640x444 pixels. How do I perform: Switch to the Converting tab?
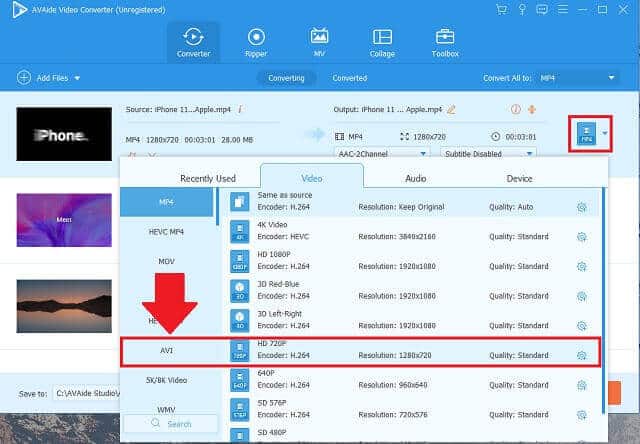286,78
